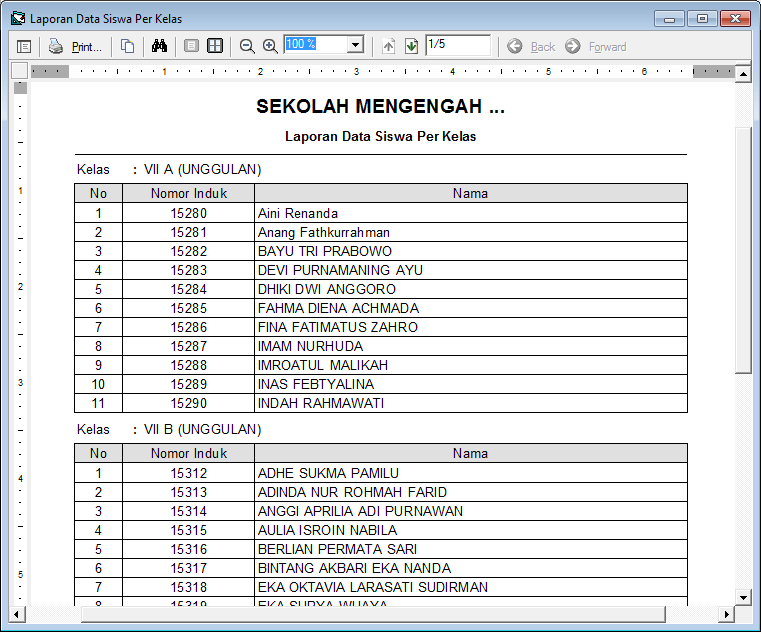Maximize the Laporan Data Siswa window

[702, 19]
